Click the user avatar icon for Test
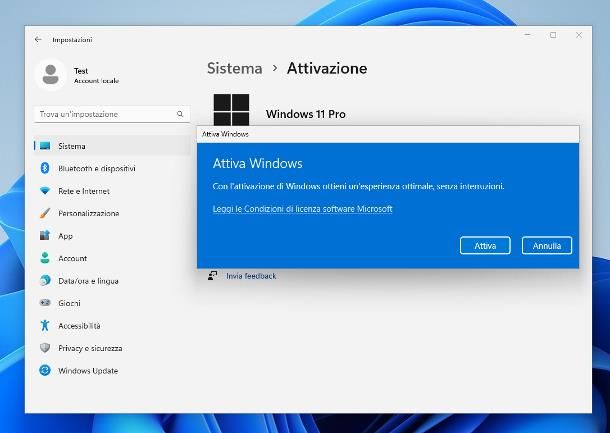The image size is (610, 433). pyautogui.click(x=51, y=74)
